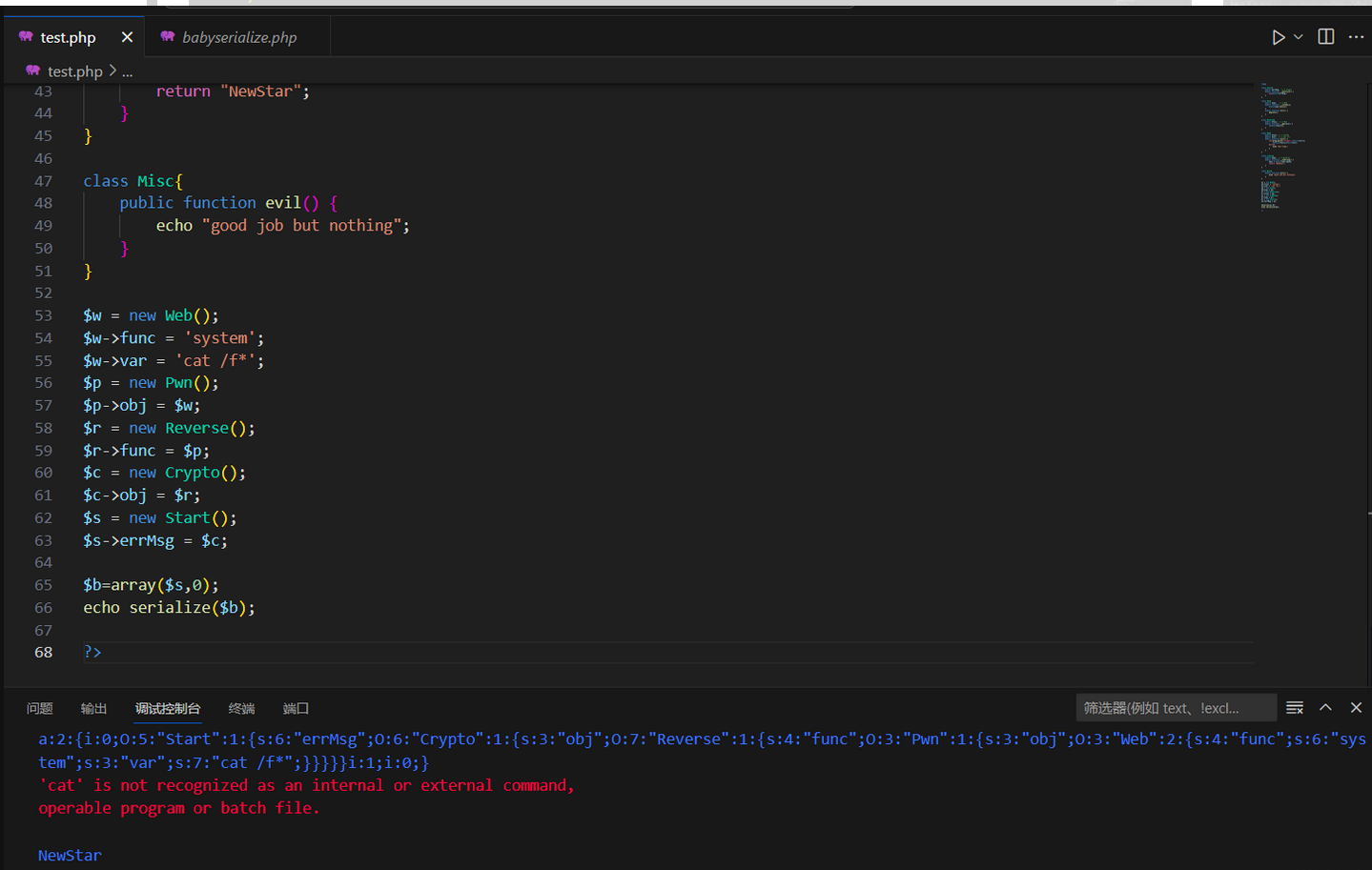Click the '$b=array($s,0);' line
Viewport: 1372px width, 870px height.
(x=151, y=585)
